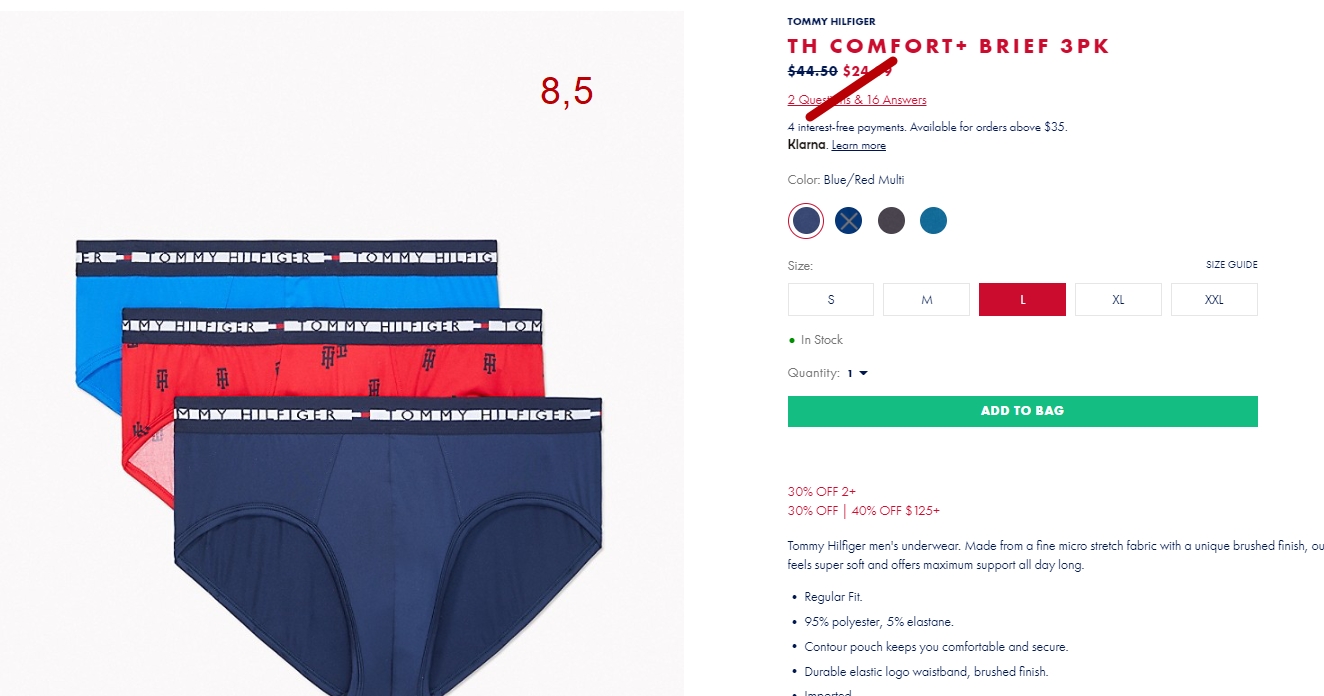Select size XXL
Screen dimensions: 1324x696
point(1214,300)
